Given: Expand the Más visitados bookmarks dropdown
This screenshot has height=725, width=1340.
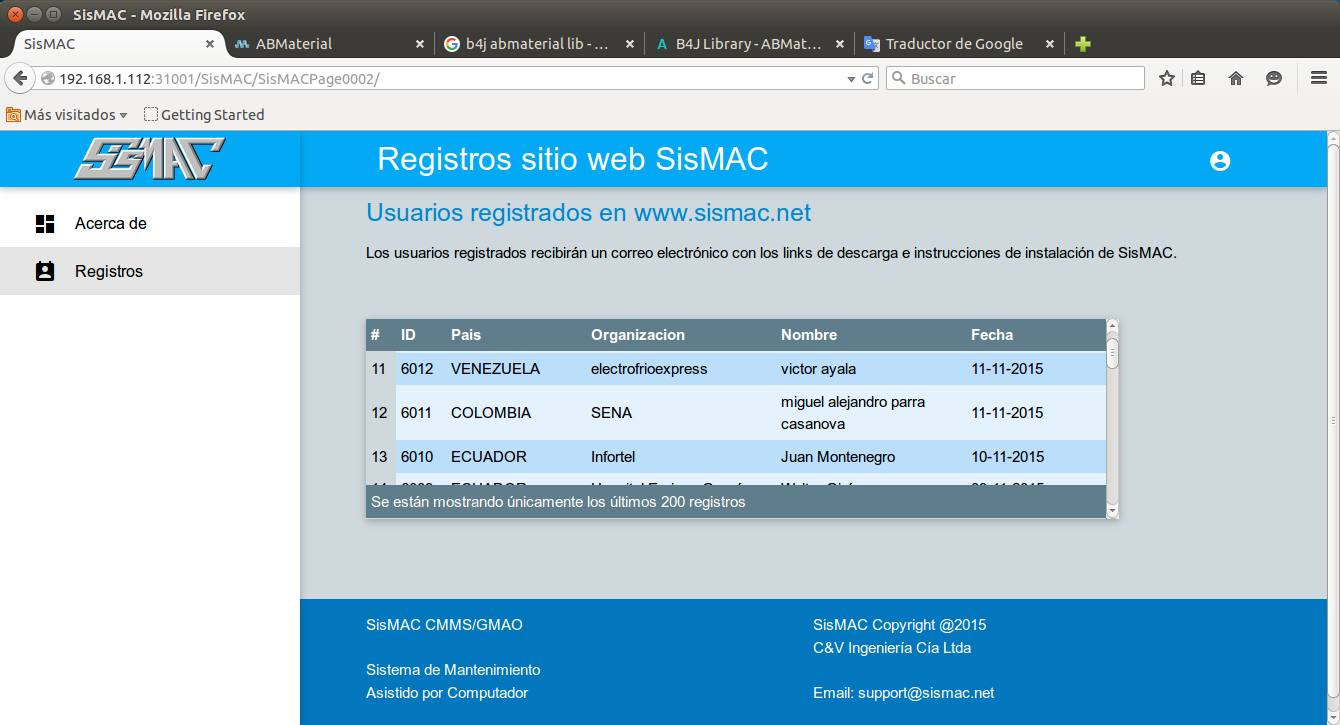Looking at the screenshot, I should pos(67,115).
